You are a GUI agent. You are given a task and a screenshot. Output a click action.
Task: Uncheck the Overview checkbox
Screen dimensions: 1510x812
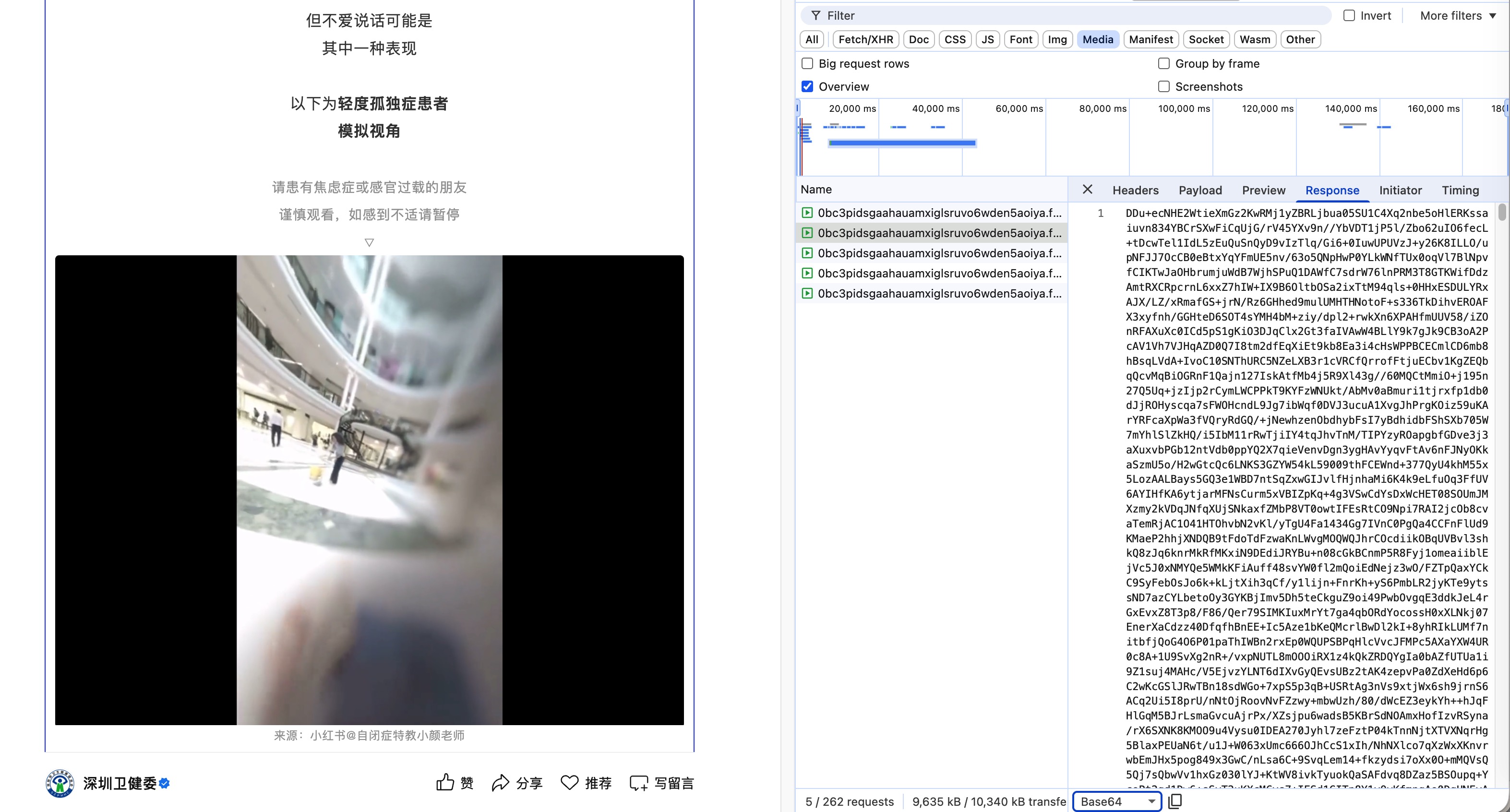(x=807, y=87)
